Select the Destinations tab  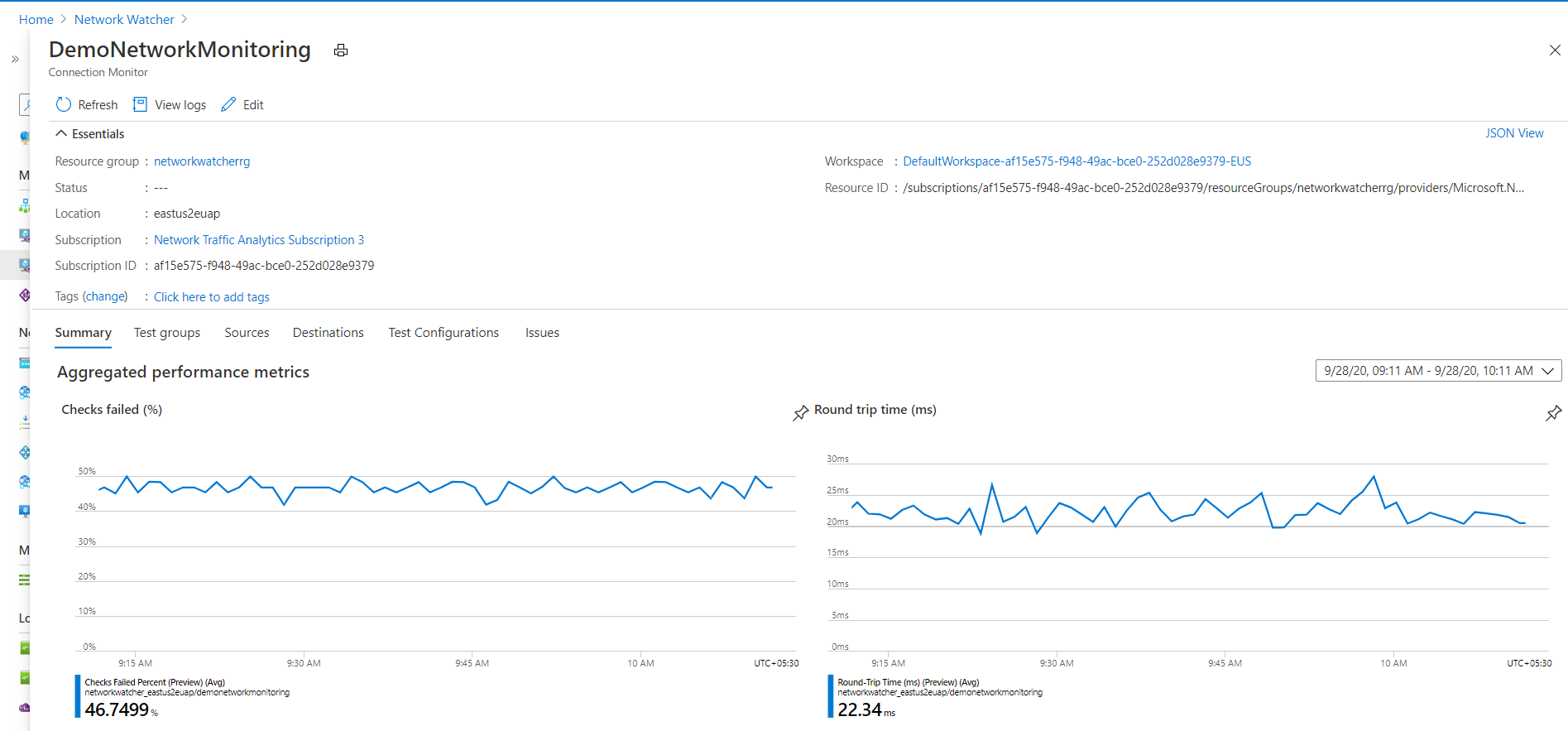point(328,333)
